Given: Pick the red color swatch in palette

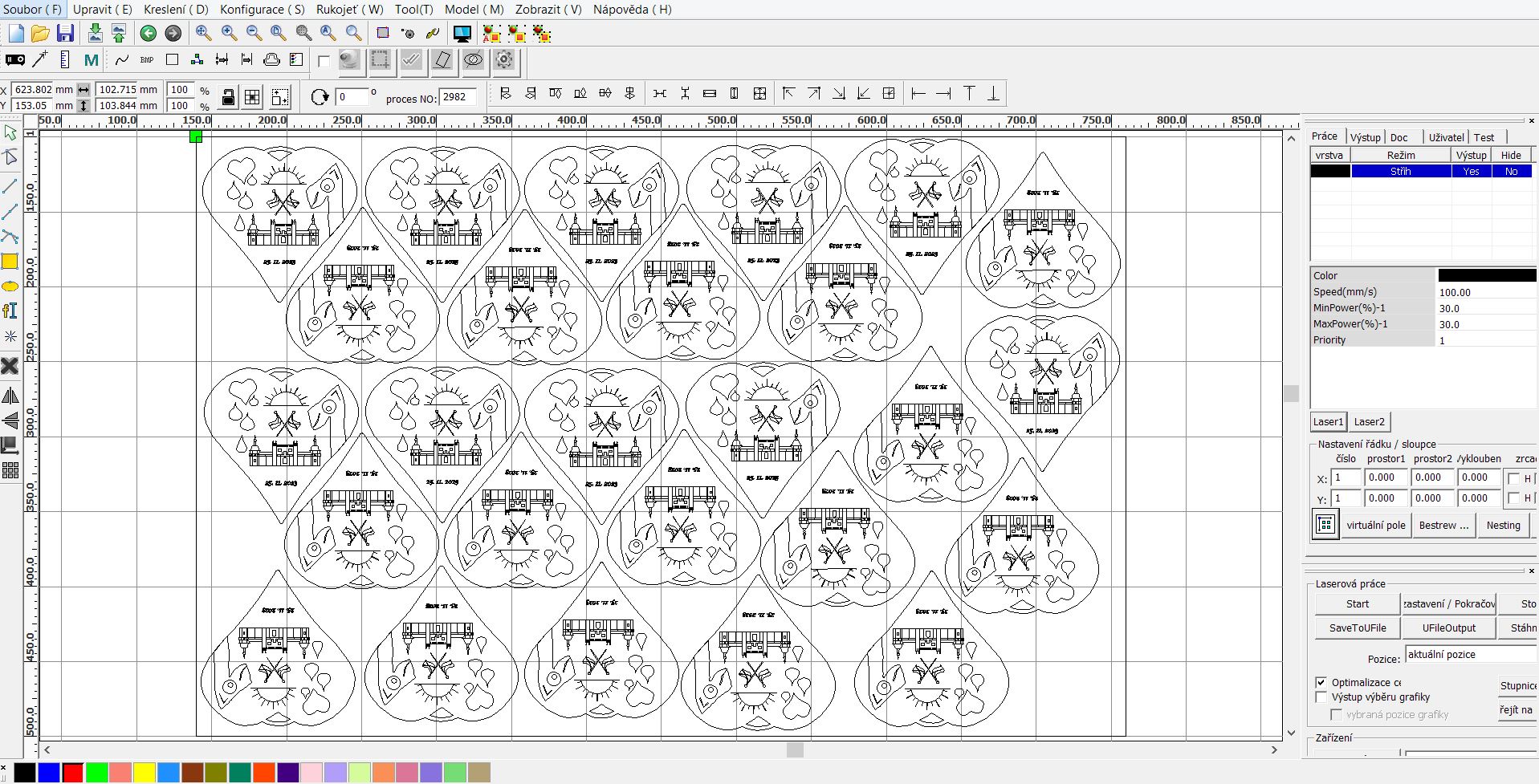Looking at the screenshot, I should pos(72,773).
